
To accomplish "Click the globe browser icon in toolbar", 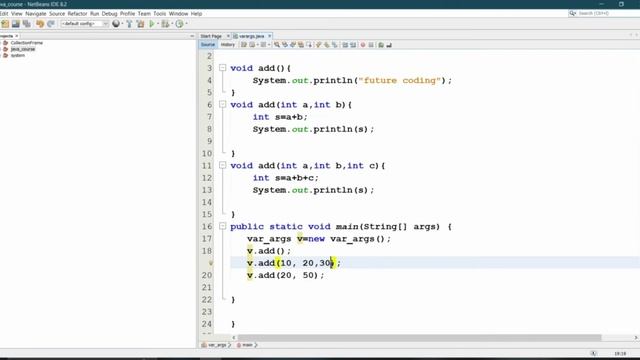I will [x=116, y=24].
